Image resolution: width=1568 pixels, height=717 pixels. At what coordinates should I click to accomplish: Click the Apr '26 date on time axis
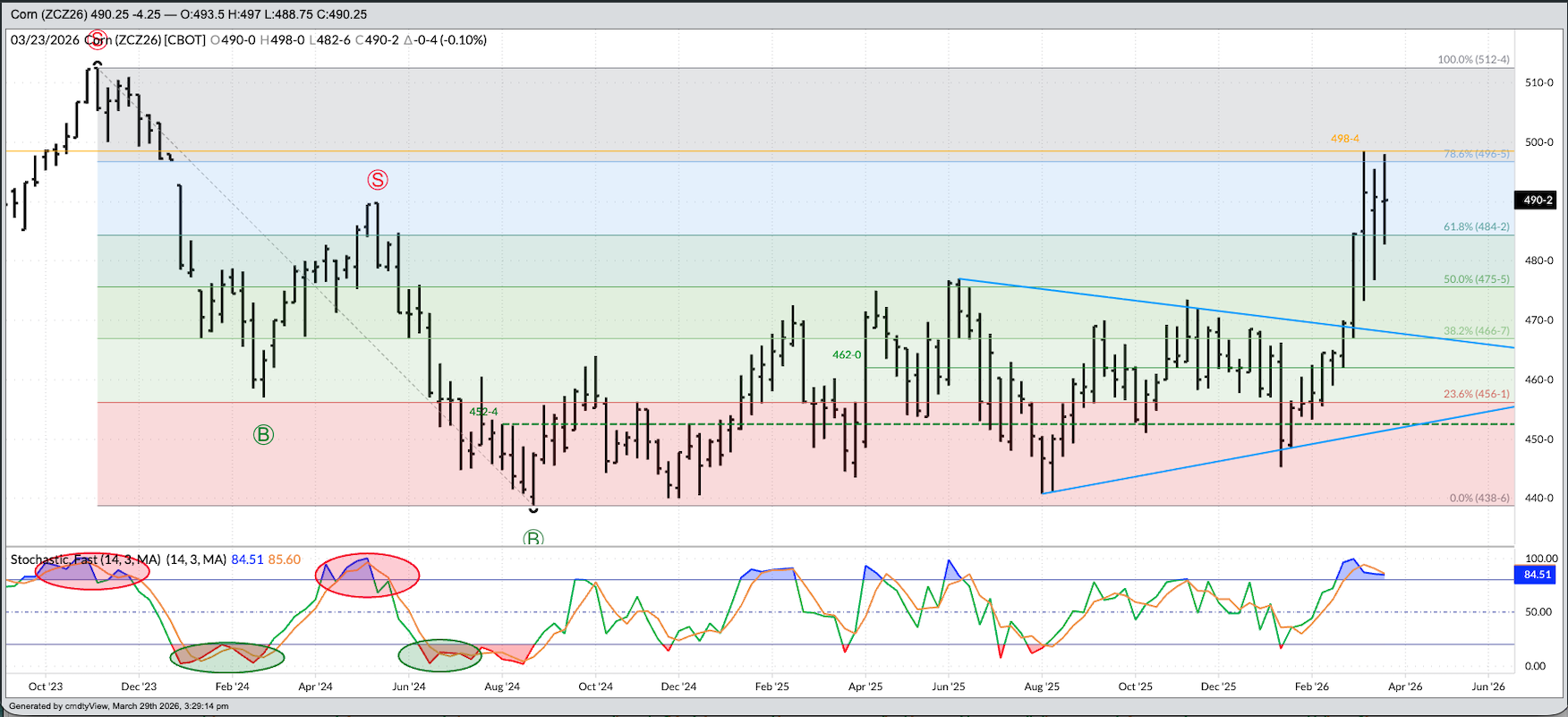click(x=1404, y=687)
